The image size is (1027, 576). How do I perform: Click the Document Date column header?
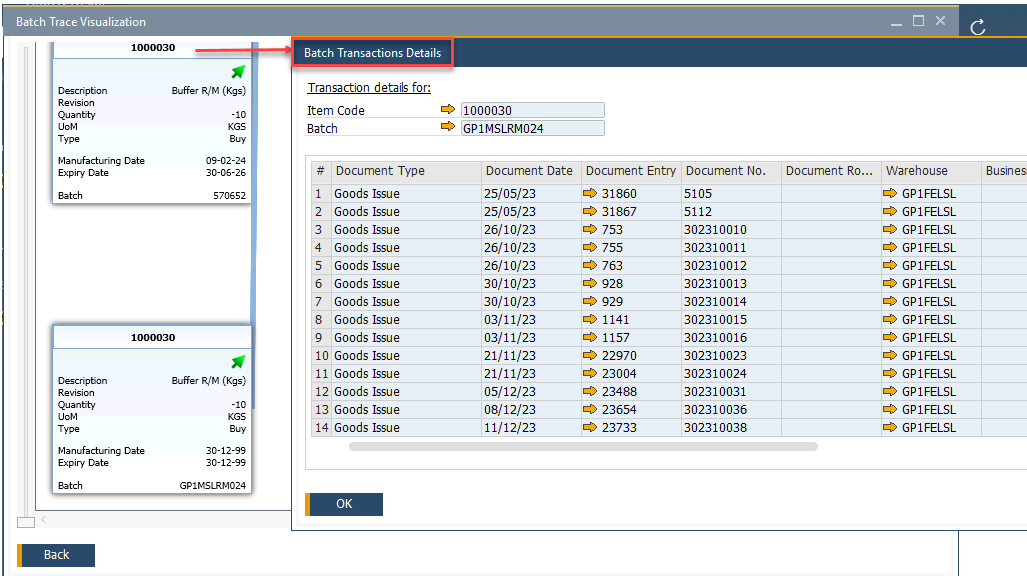[530, 171]
